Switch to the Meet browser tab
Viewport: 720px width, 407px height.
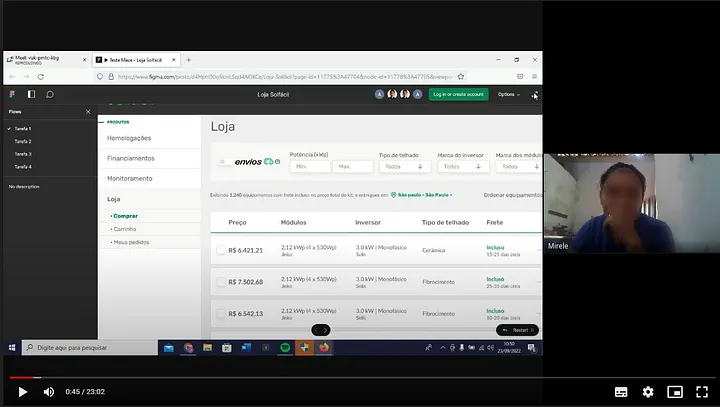click(46, 60)
